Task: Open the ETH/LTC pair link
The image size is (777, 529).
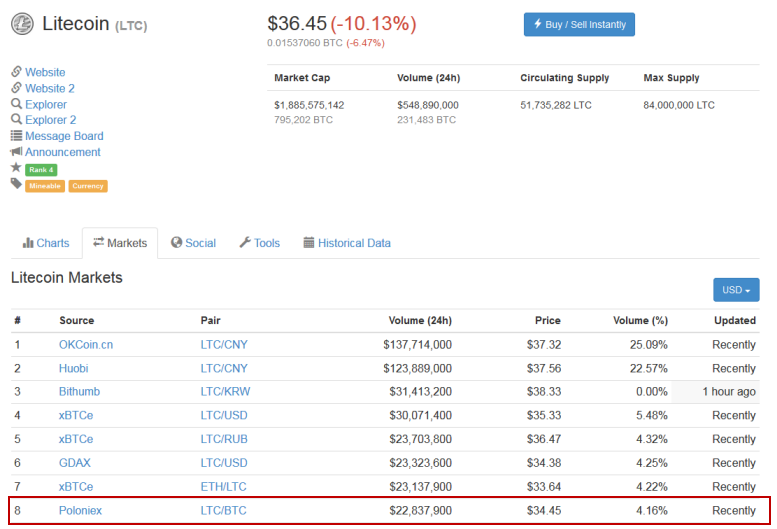Action: pos(223,487)
